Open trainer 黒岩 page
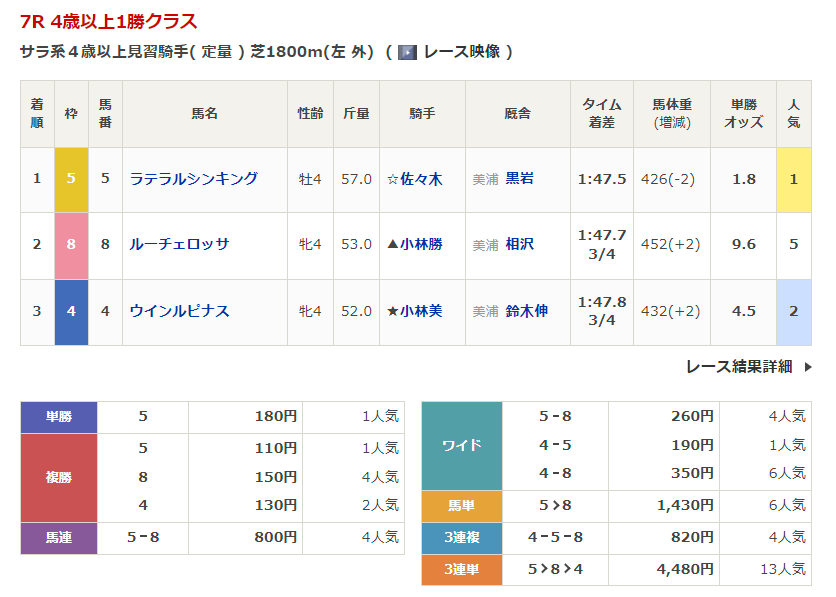The image size is (836, 597). coord(519,179)
